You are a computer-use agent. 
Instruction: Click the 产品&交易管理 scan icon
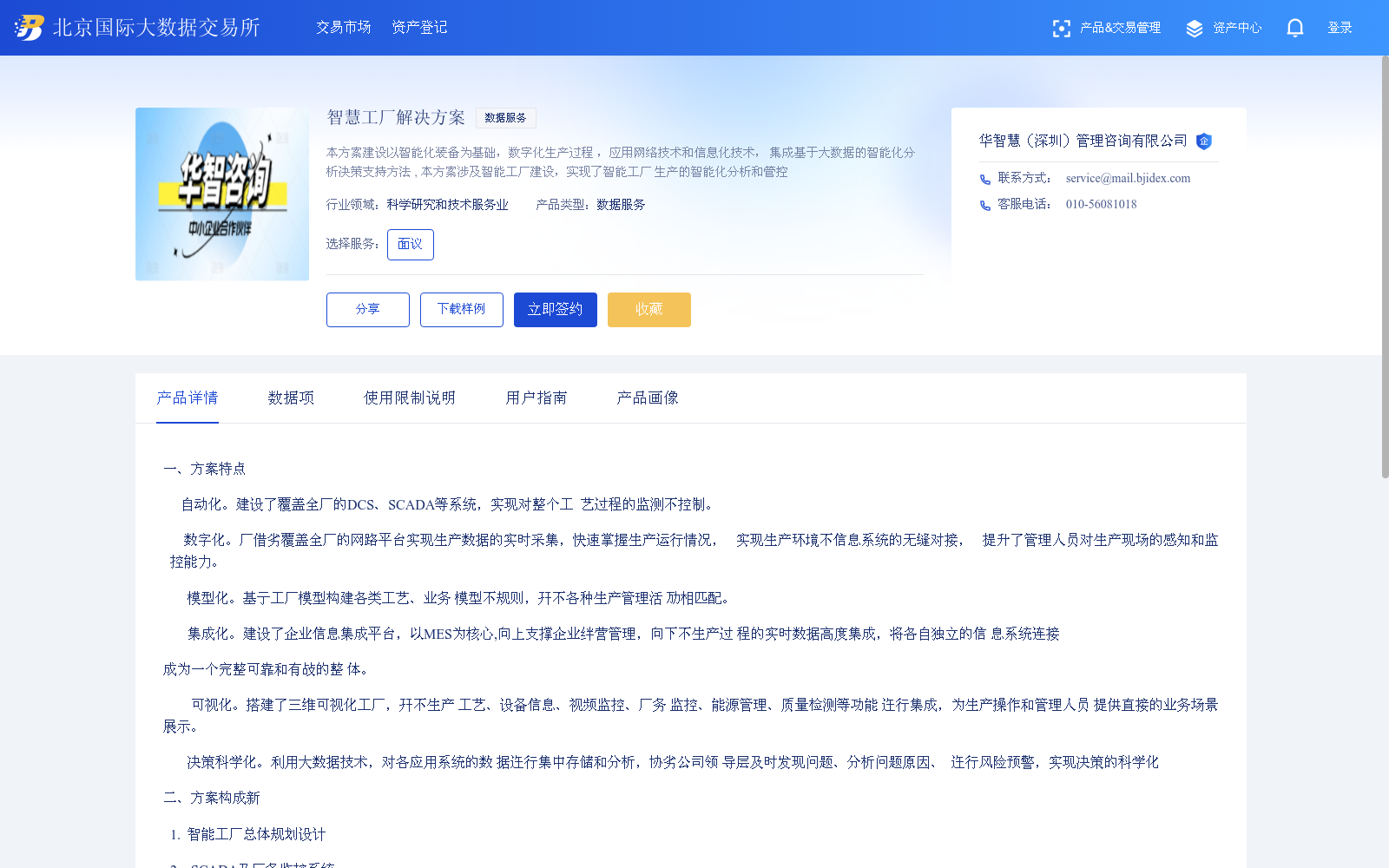(x=1061, y=29)
